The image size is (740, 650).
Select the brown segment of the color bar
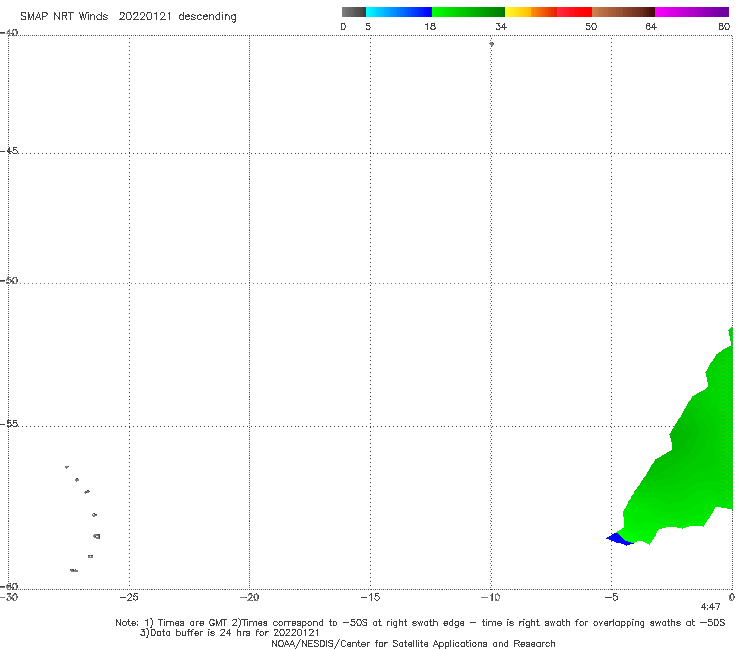(623, 12)
